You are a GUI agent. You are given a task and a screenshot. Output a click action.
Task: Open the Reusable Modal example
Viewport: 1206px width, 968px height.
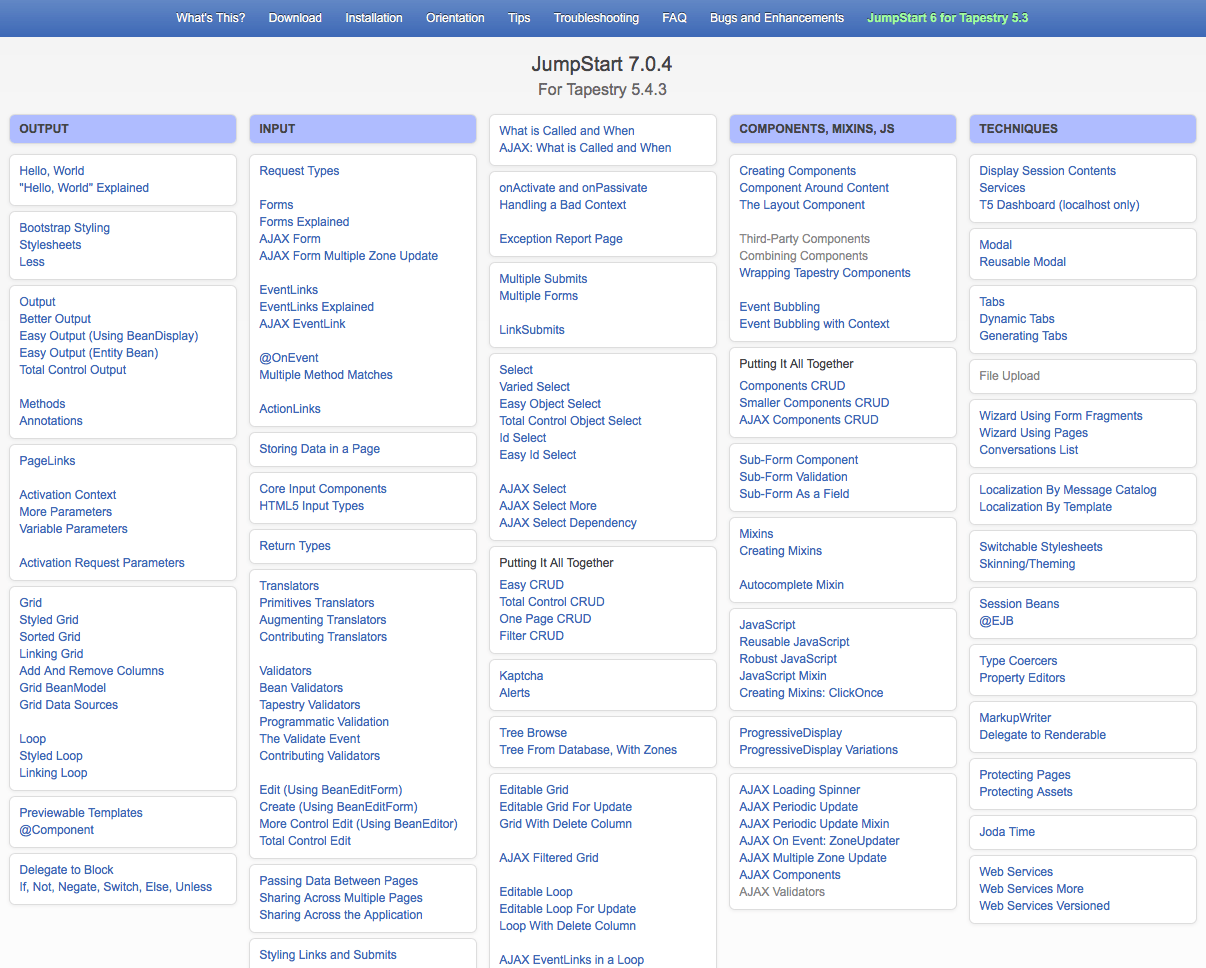(x=1023, y=262)
